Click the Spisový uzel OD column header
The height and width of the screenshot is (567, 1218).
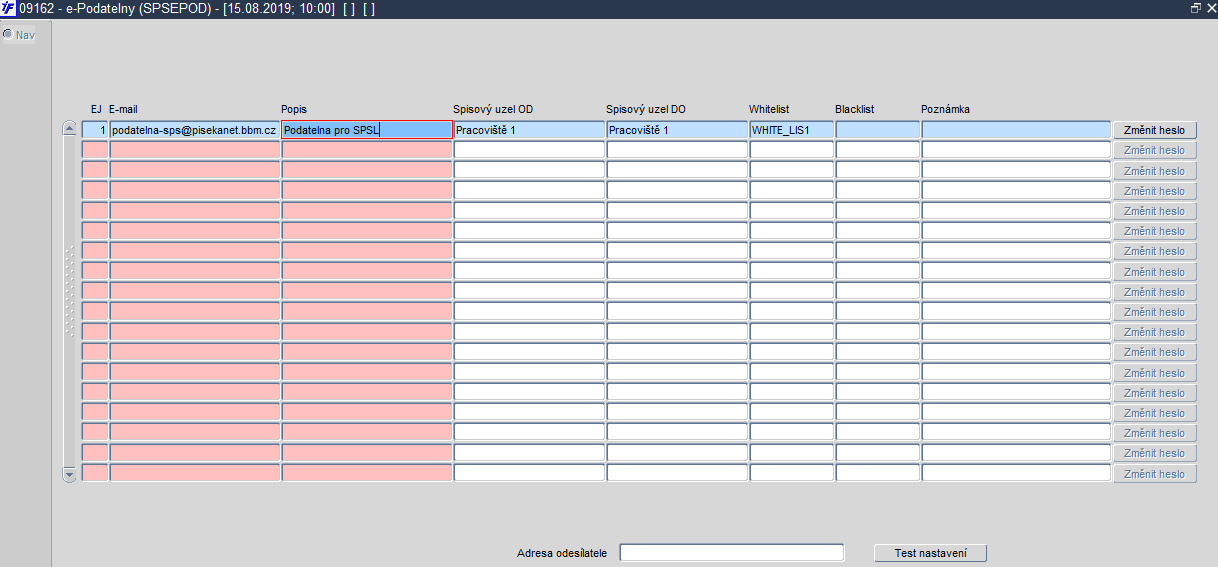point(493,109)
